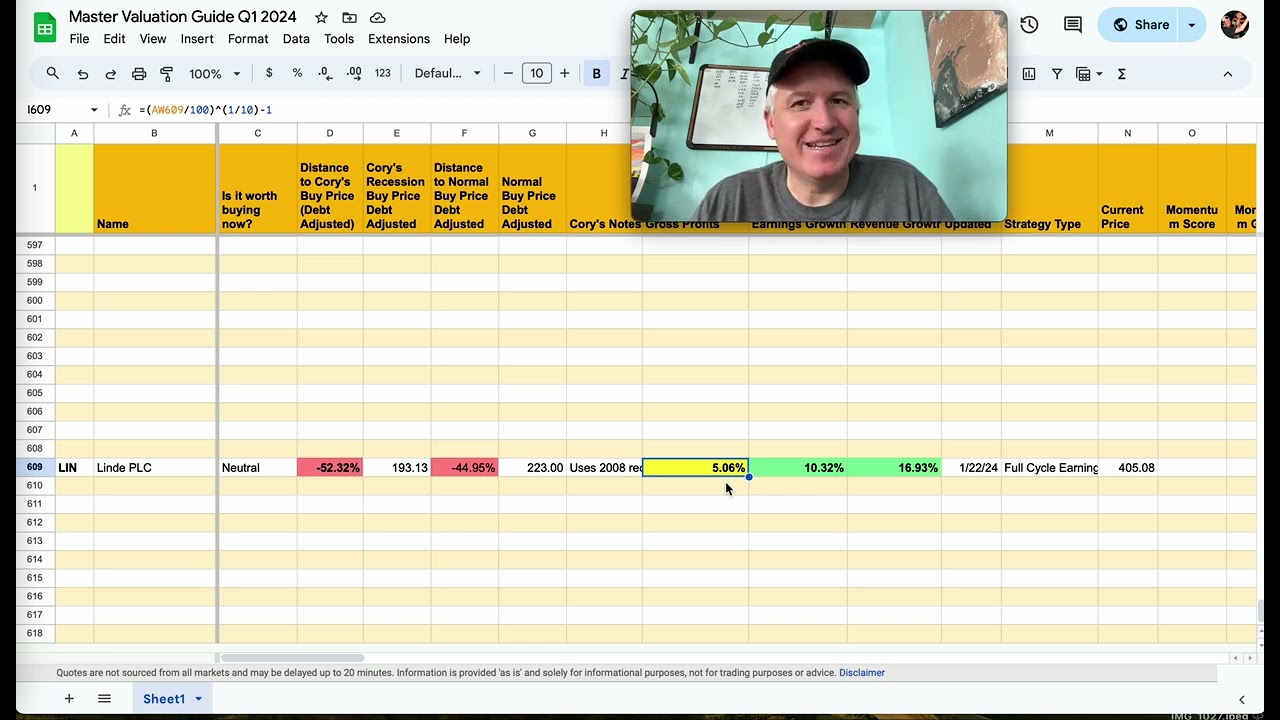Open the Google account avatar

click(1235, 25)
